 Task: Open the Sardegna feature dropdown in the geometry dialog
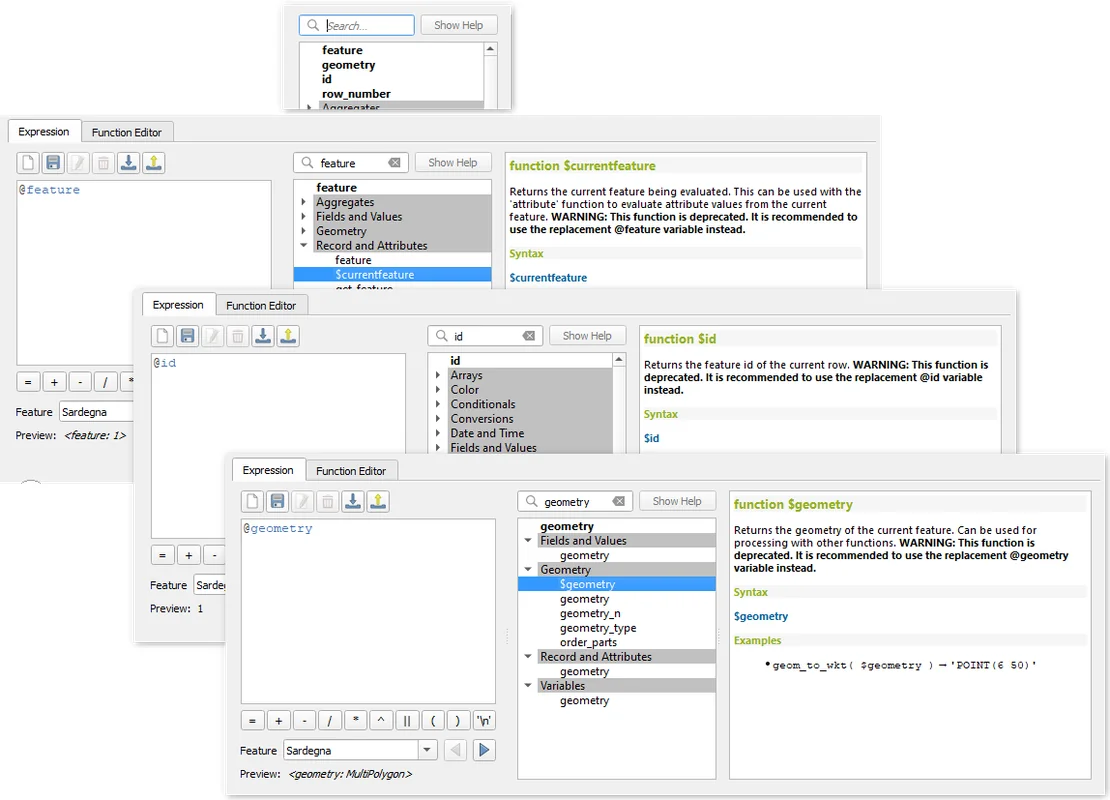427,750
